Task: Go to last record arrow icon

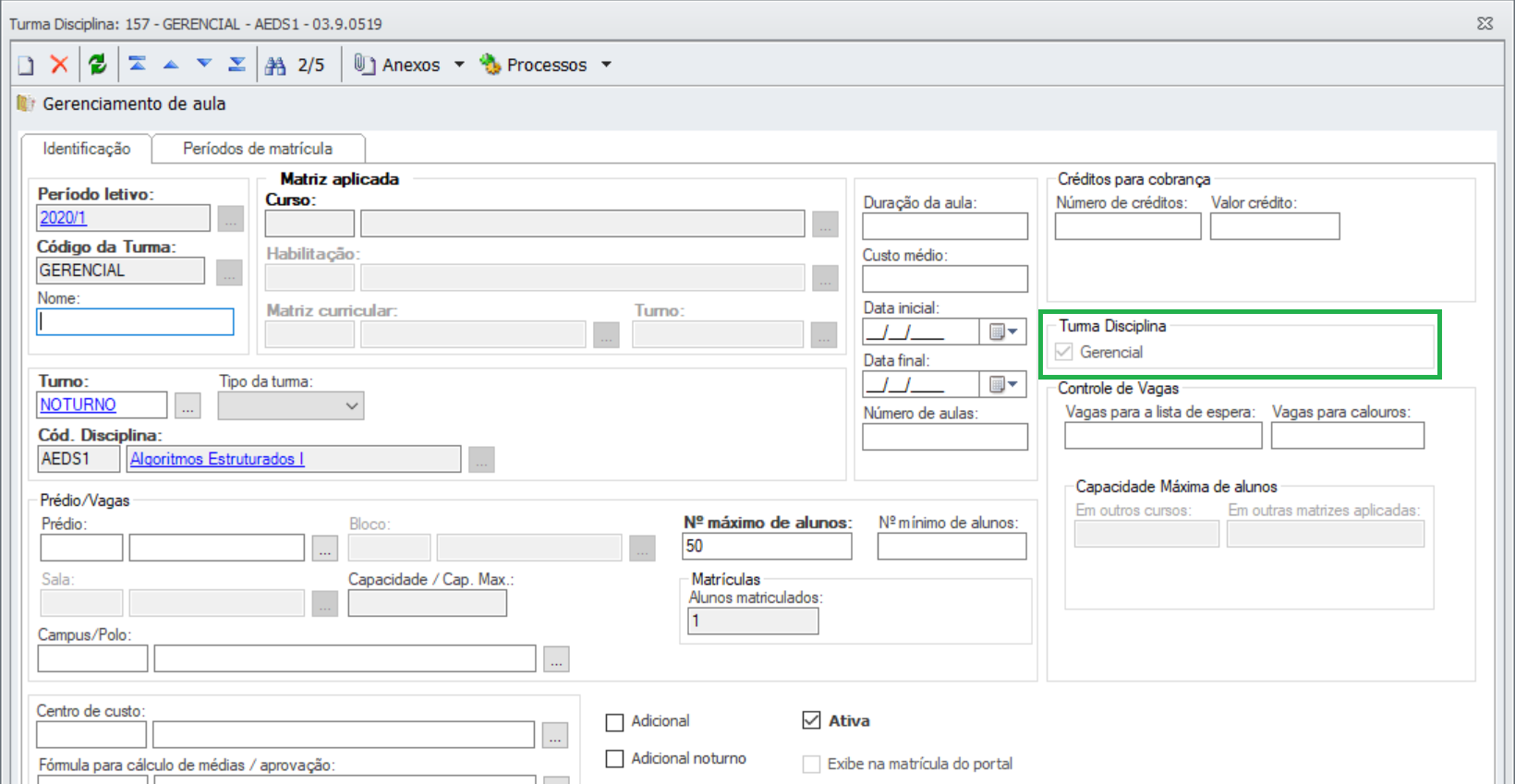Action: 237,64
